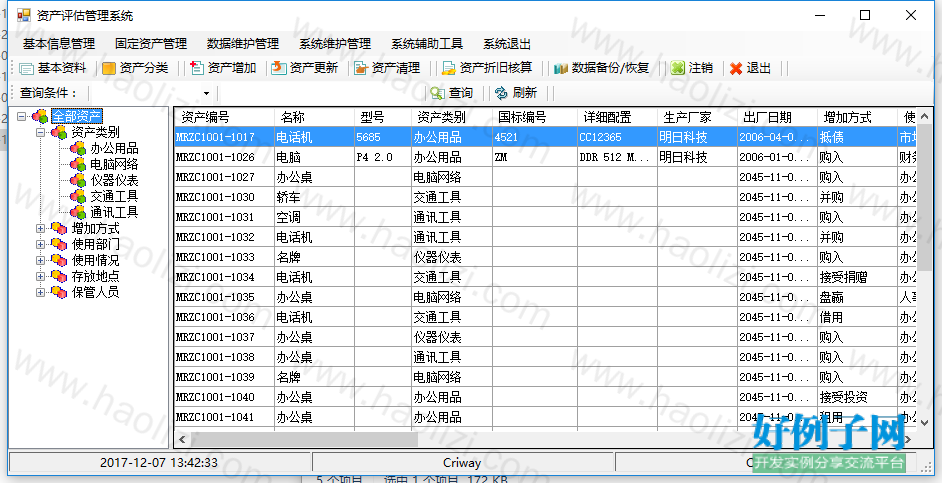Select the icon beside 仪器仪表 in the tree
Viewport: 942px width, 483px height.
click(78, 180)
